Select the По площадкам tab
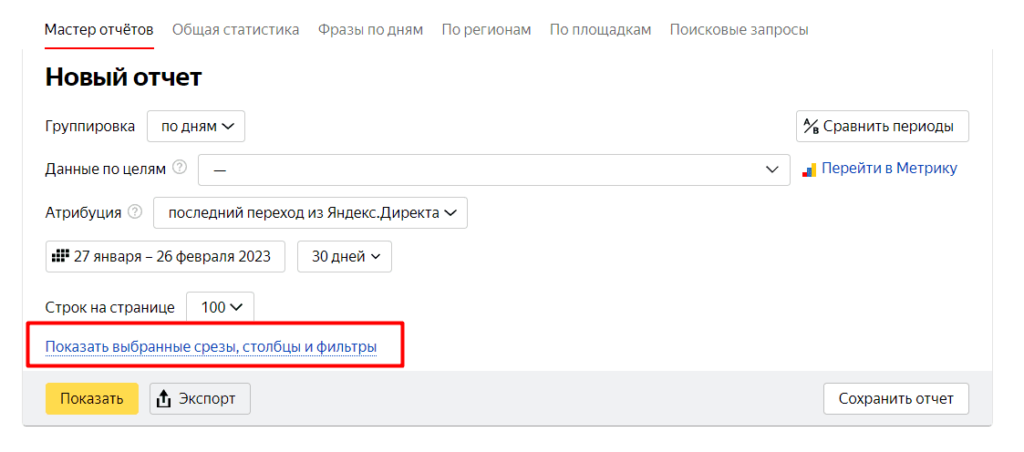Viewport: 1024px width, 452px height. coord(600,29)
